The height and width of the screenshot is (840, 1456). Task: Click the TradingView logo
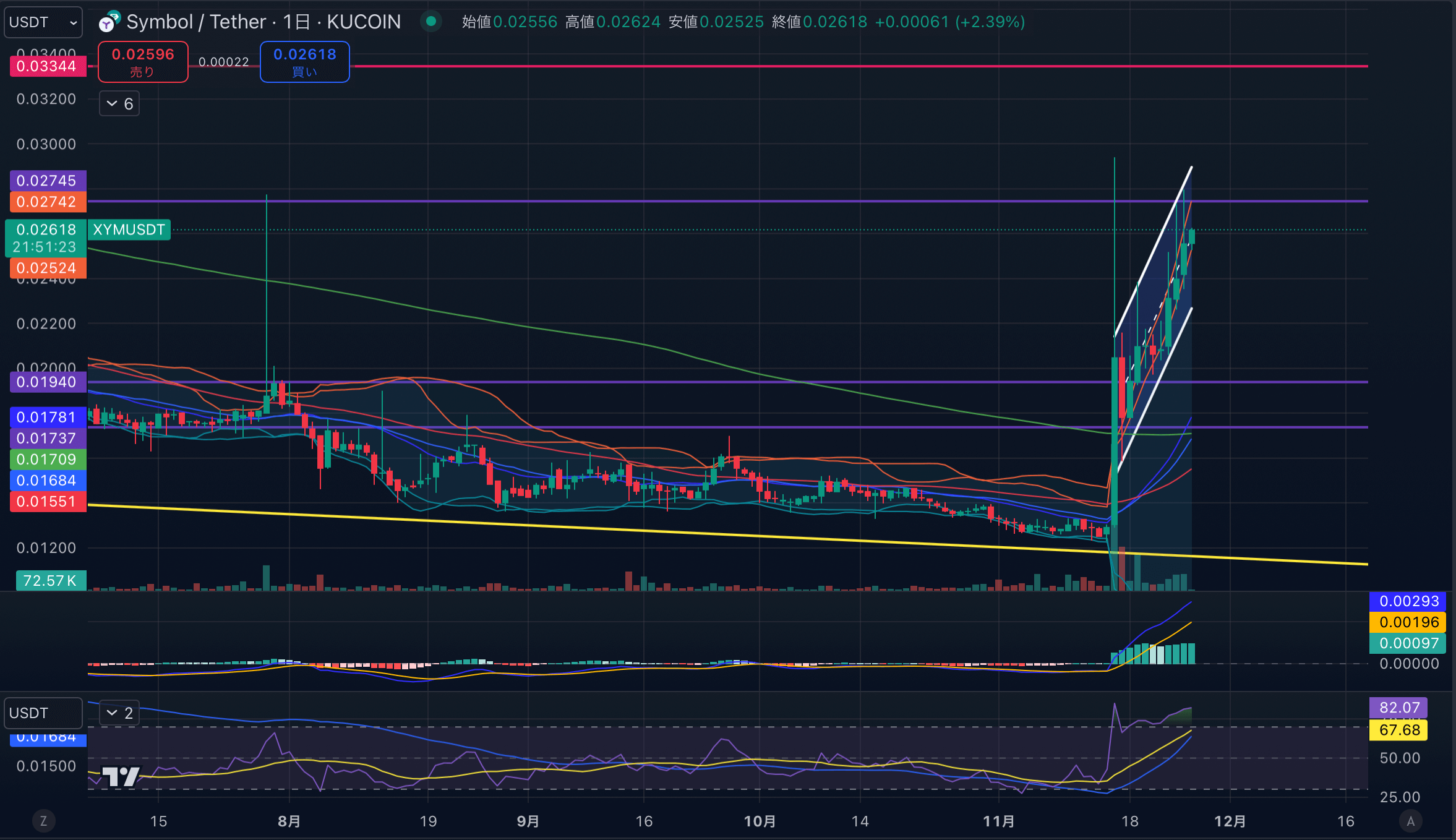point(121,776)
